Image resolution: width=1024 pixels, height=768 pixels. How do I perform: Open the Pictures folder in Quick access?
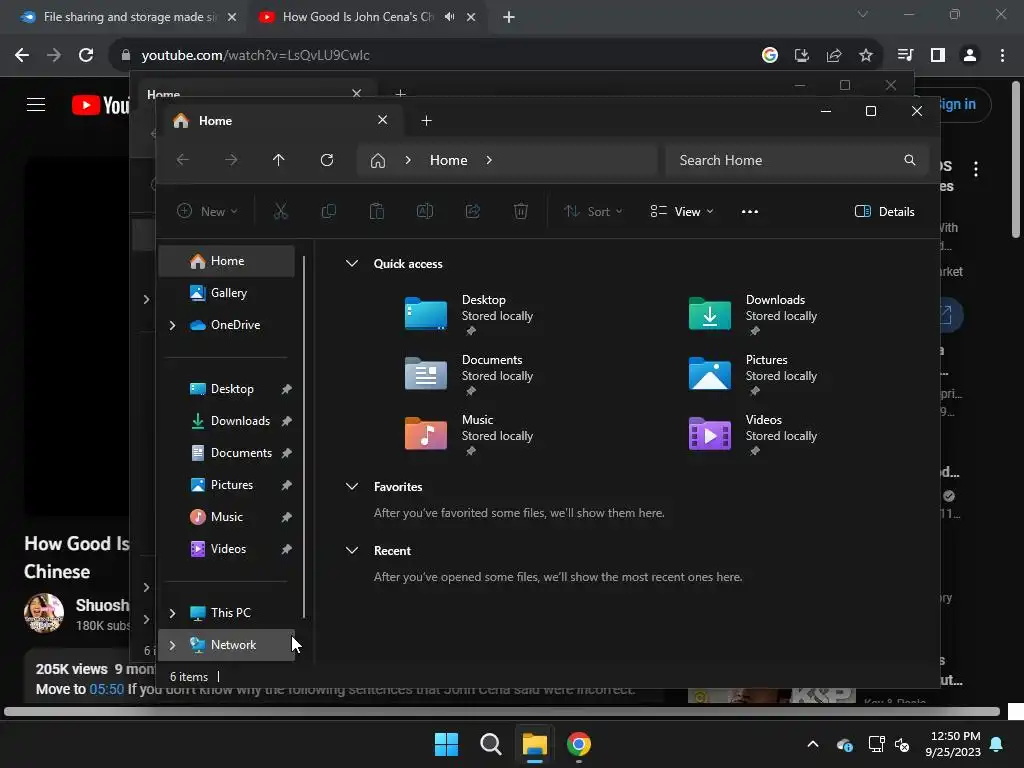(x=754, y=376)
